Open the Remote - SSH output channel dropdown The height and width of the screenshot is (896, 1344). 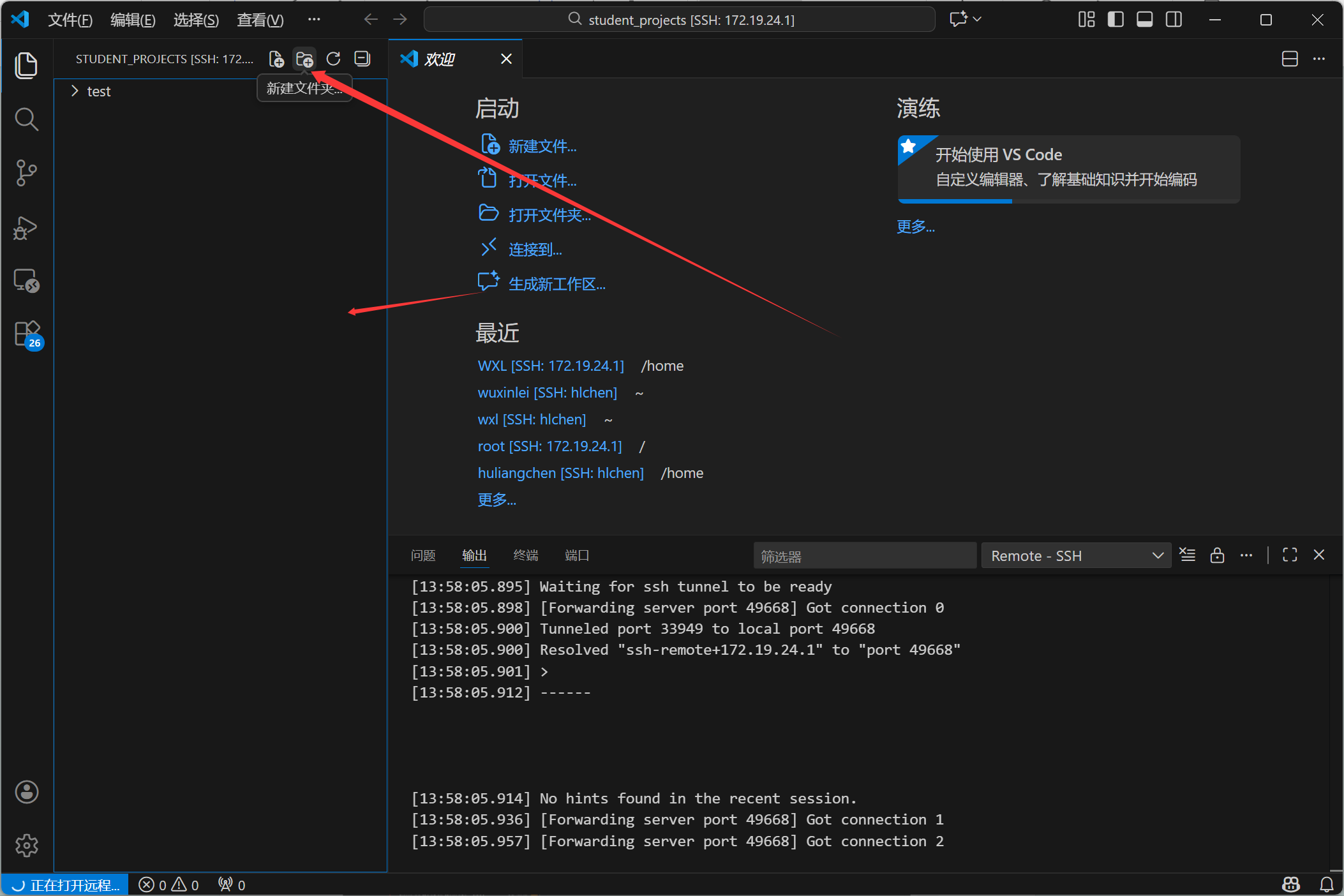tap(1076, 556)
